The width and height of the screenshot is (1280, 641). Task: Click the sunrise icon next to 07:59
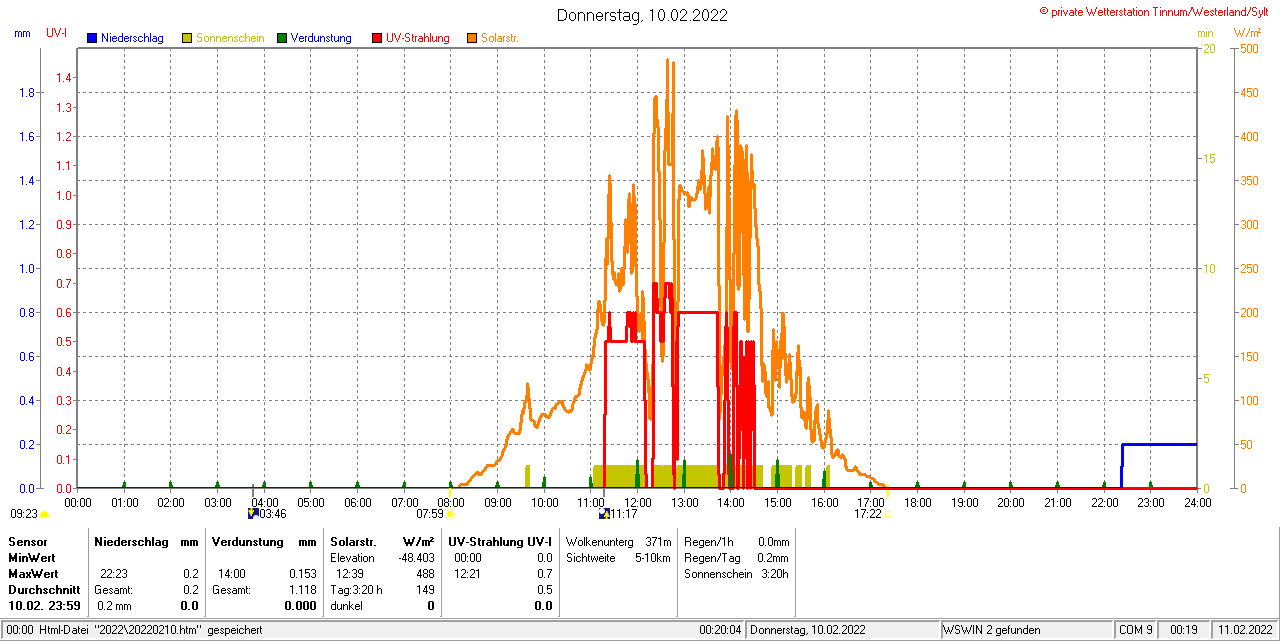[x=451, y=514]
